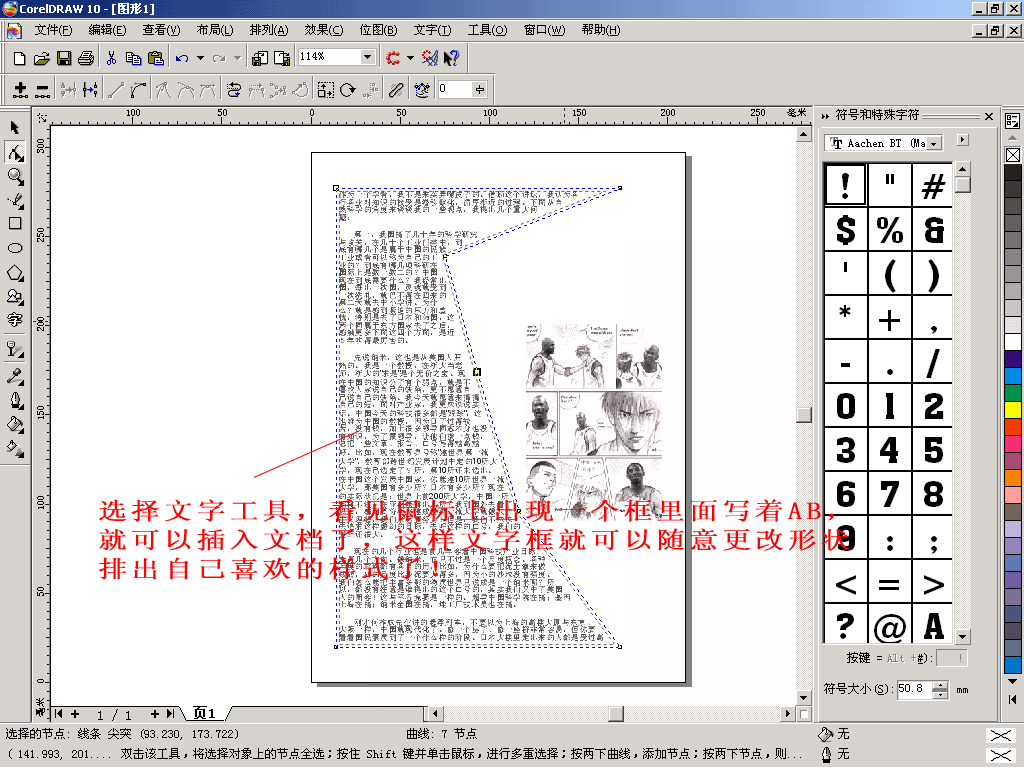Click the Save floppy disk icon
This screenshot has width=1024, height=768.
pos(64,58)
